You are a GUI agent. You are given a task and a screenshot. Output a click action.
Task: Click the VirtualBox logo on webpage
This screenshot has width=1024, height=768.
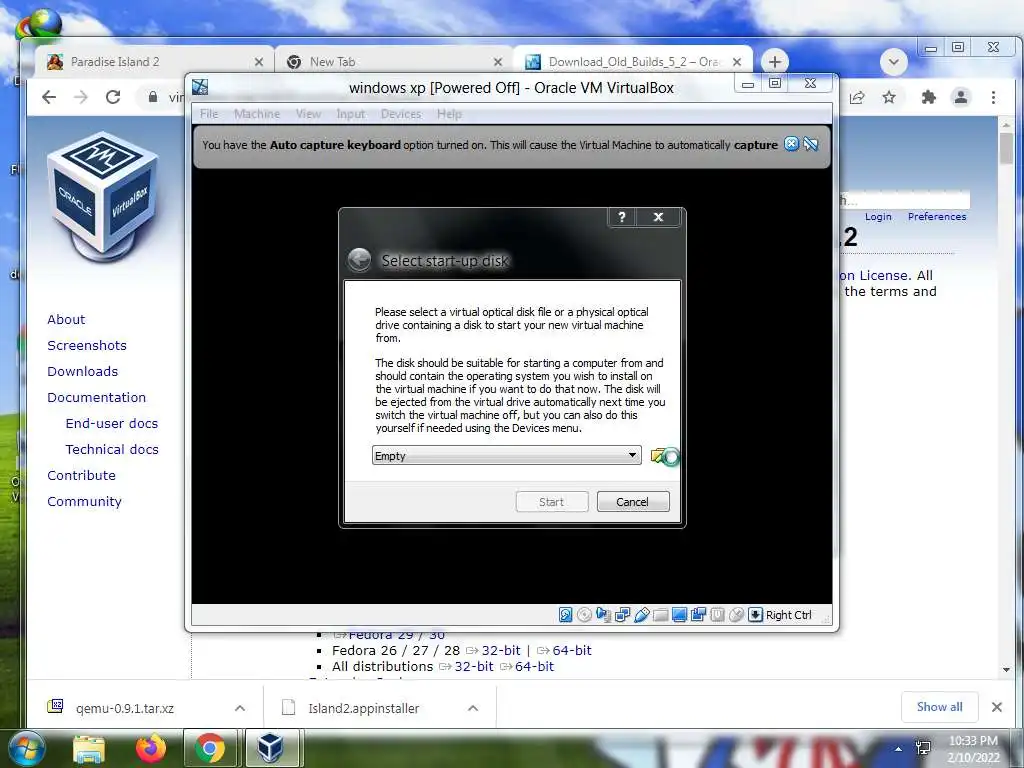(x=103, y=195)
